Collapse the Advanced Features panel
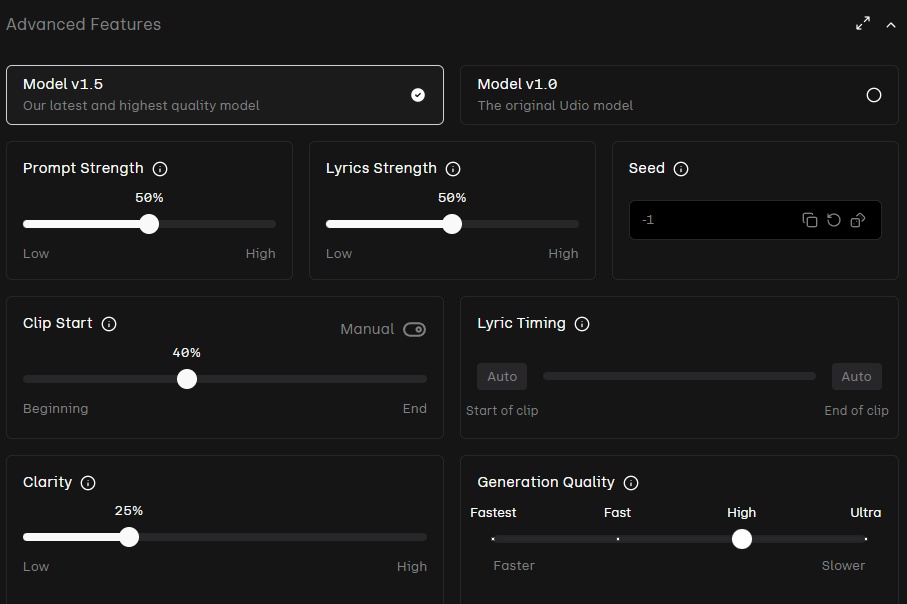Image resolution: width=907 pixels, height=604 pixels. click(891, 25)
